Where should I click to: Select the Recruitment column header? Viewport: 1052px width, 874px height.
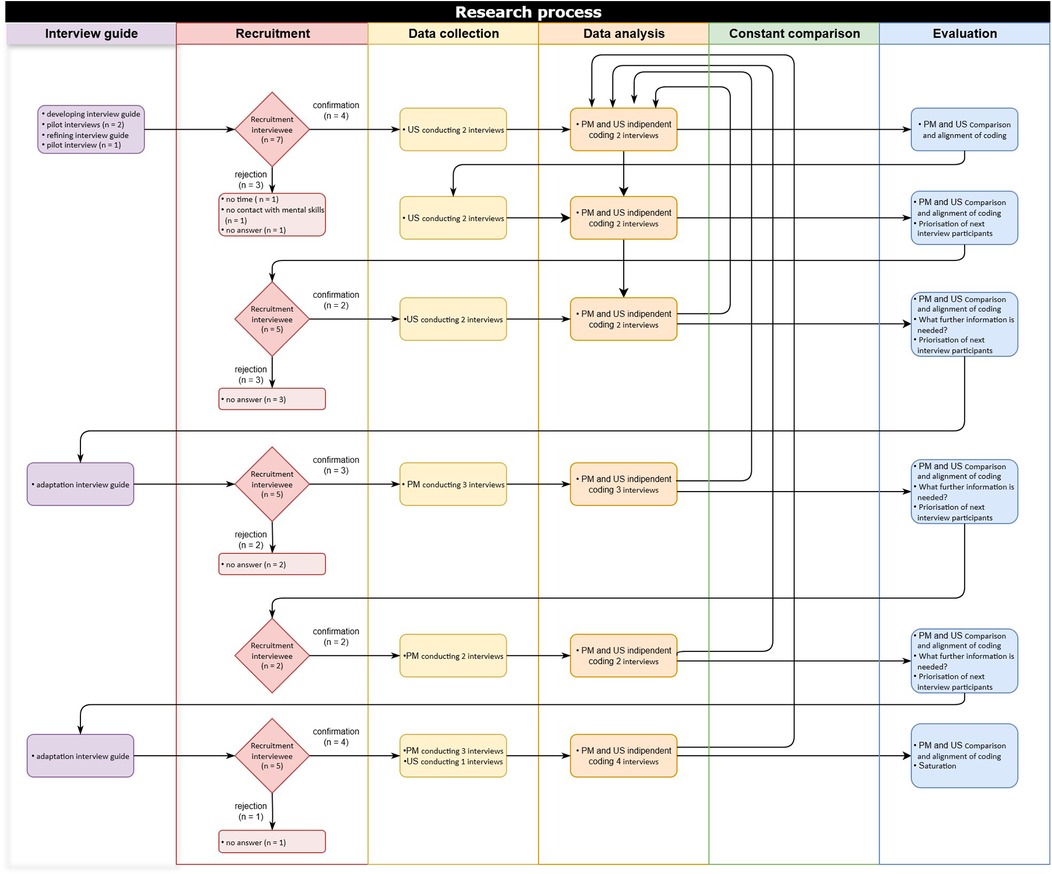click(x=272, y=33)
